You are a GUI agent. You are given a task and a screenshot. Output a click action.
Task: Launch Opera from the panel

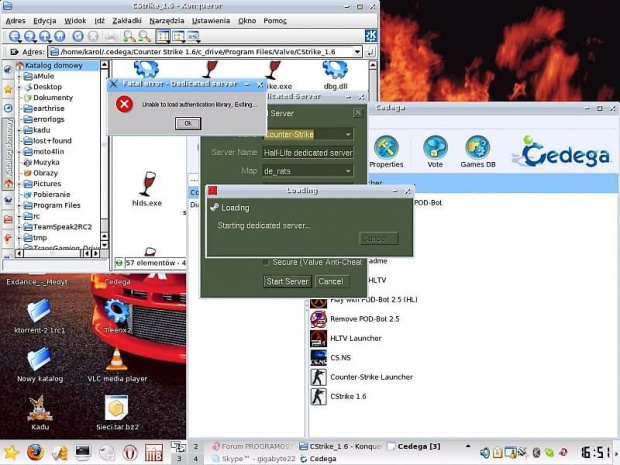[x=130, y=453]
